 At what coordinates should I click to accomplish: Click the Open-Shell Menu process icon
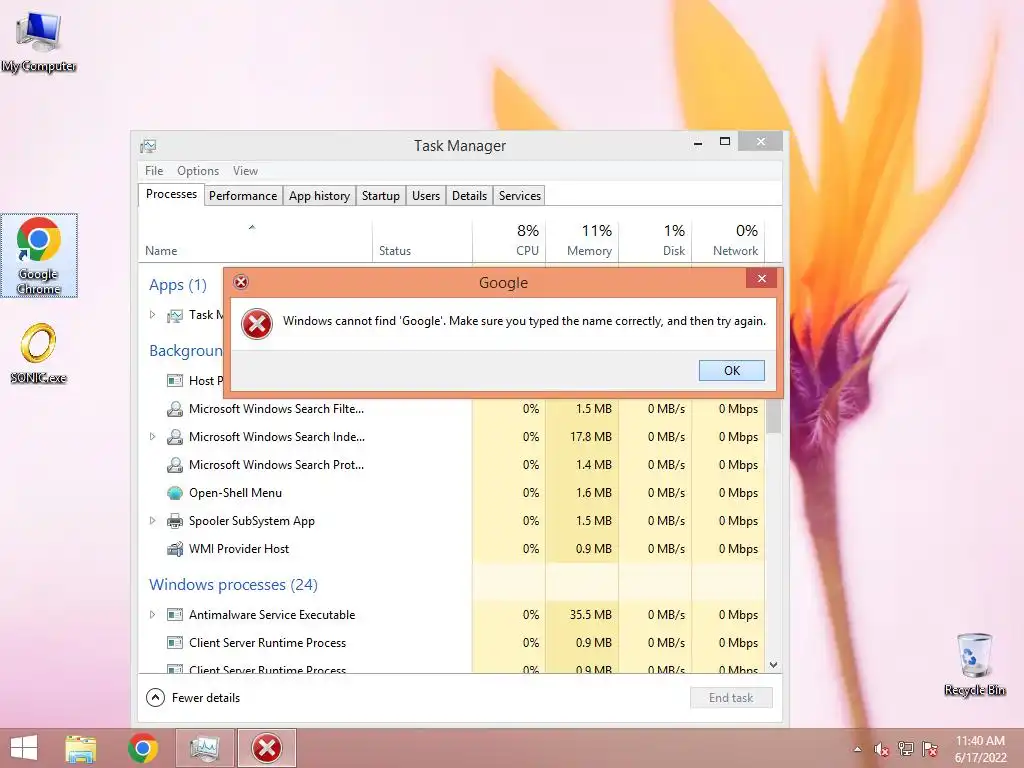[174, 493]
